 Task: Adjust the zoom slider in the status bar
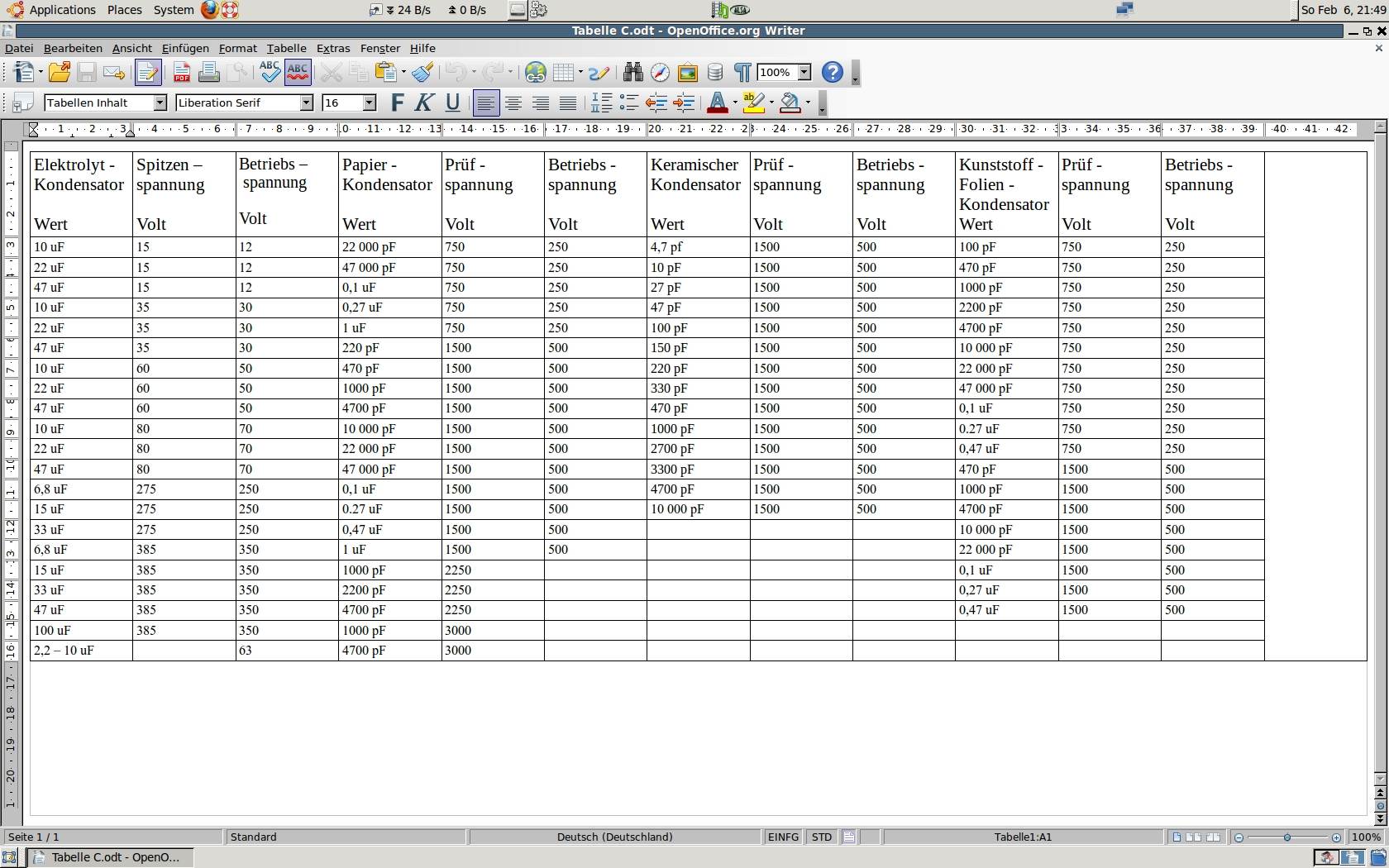tap(1287, 837)
